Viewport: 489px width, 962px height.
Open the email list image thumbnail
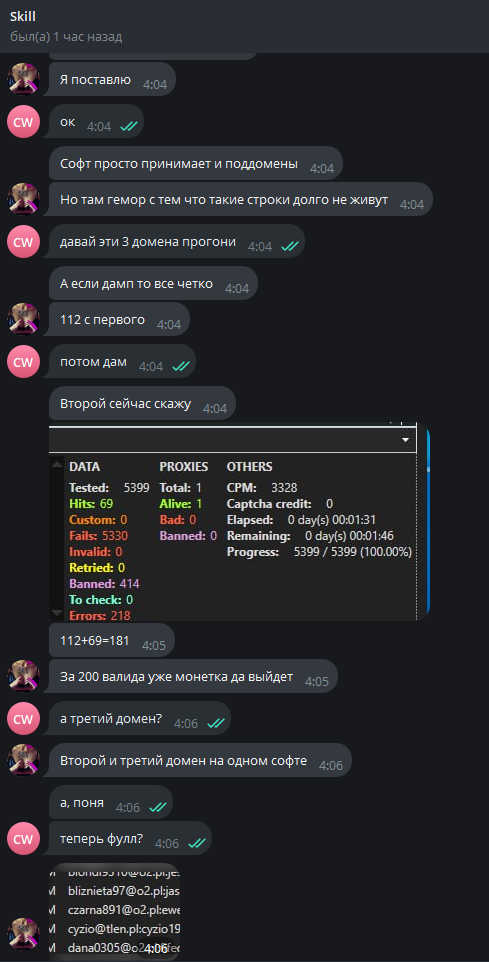tap(115, 912)
